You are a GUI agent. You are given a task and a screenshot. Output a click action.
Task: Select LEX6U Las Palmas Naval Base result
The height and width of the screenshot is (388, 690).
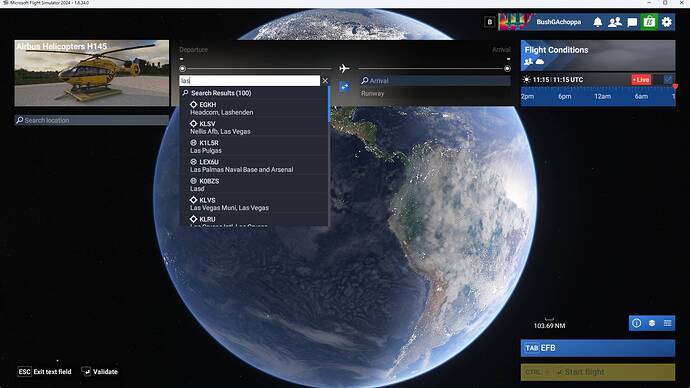[x=254, y=165]
